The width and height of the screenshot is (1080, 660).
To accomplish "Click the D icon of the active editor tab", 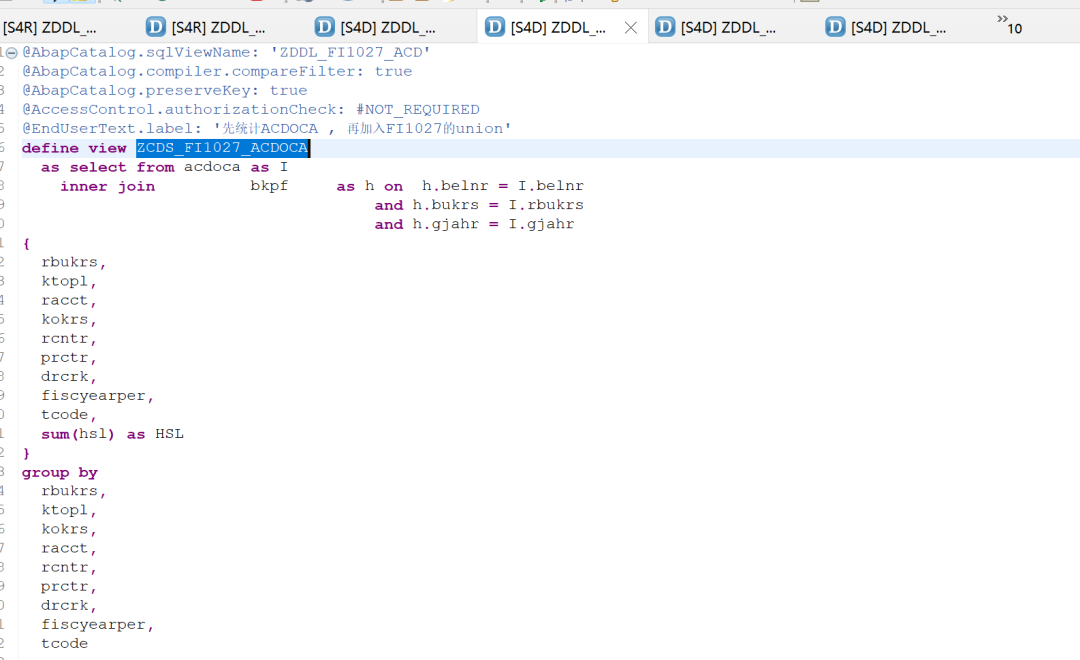I will click(x=495, y=27).
